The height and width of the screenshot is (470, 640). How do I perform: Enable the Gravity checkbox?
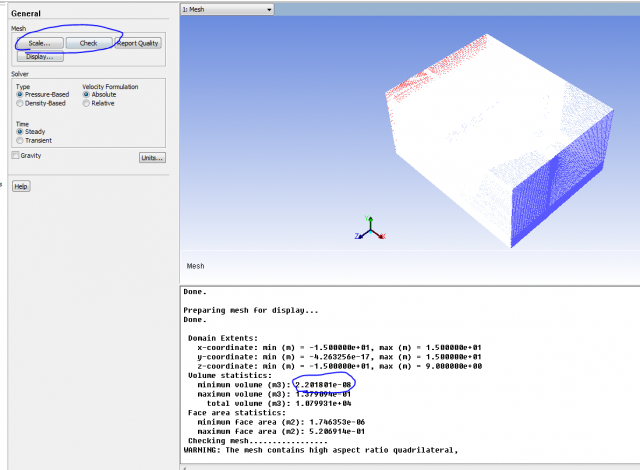point(15,156)
